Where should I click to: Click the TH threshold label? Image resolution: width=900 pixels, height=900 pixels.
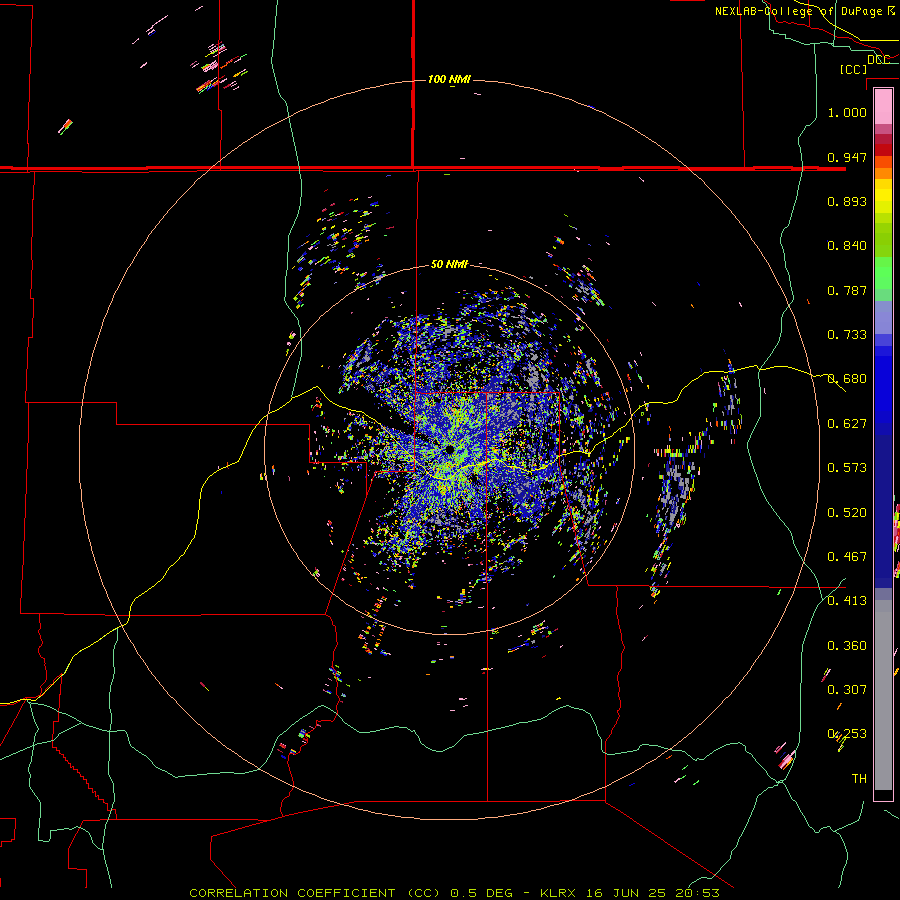click(859, 779)
